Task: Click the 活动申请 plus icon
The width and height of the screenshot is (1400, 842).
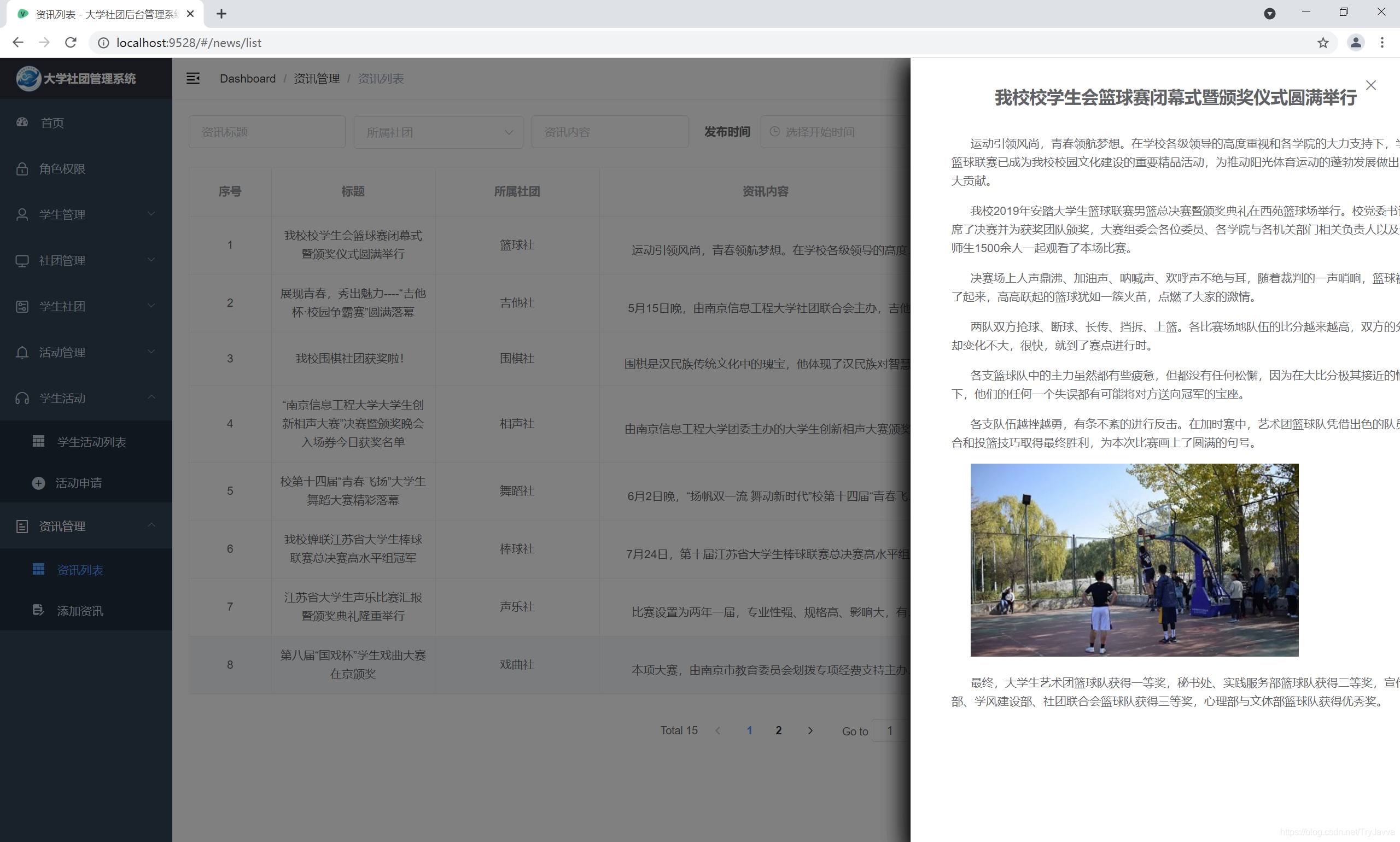Action: pyautogui.click(x=39, y=483)
